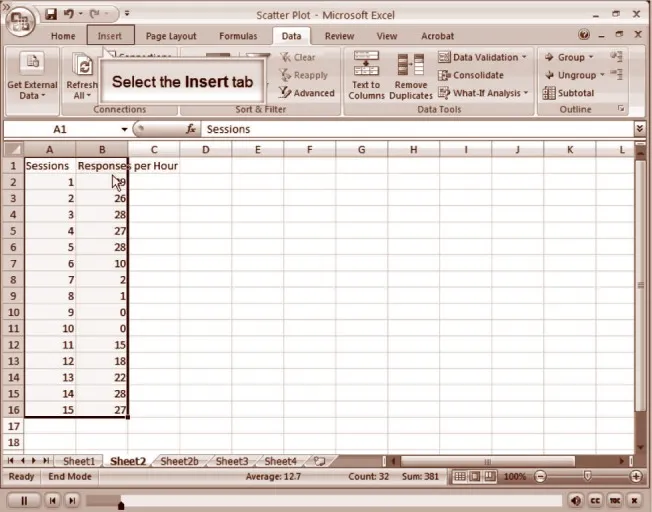Screen dimensions: 652x512
Task: Redo using the quick access arrow
Action: click(95, 14)
